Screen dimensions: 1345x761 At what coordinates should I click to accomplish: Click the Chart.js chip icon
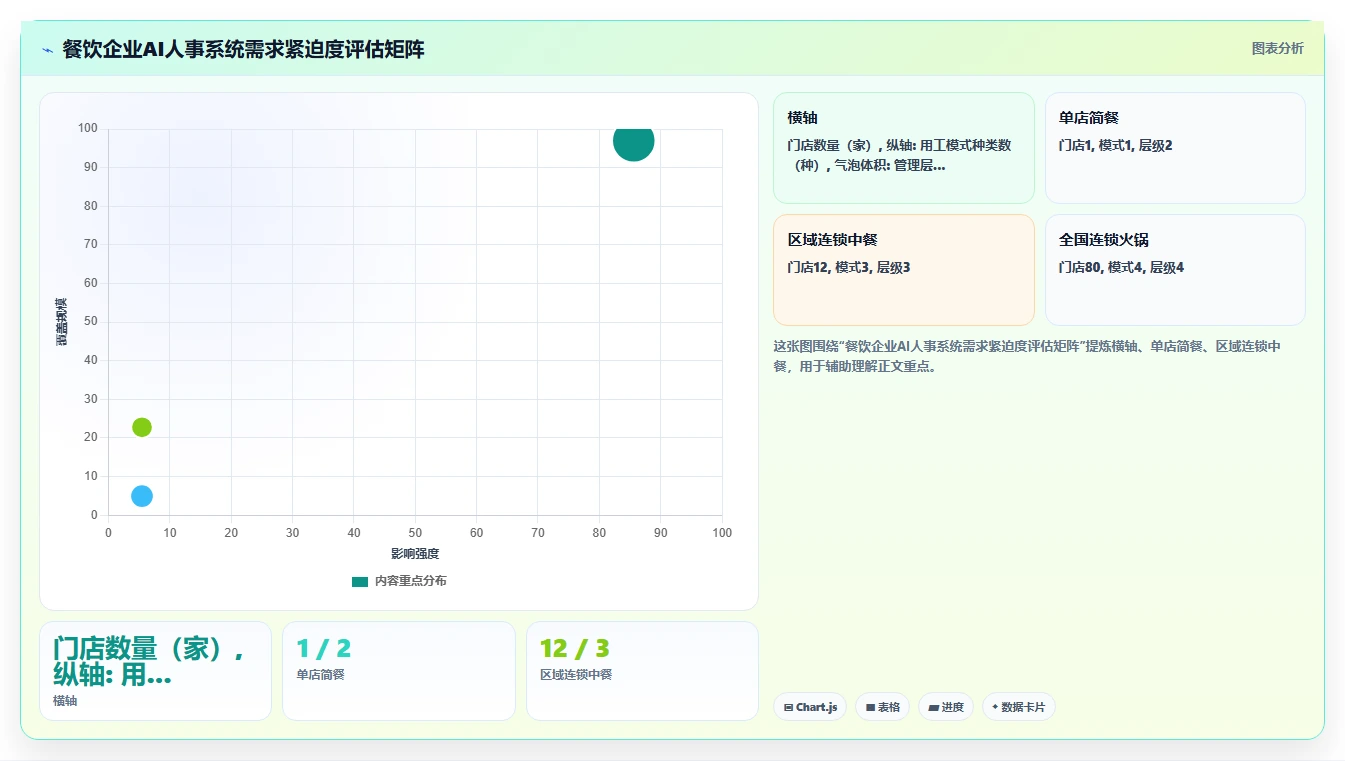(788, 707)
